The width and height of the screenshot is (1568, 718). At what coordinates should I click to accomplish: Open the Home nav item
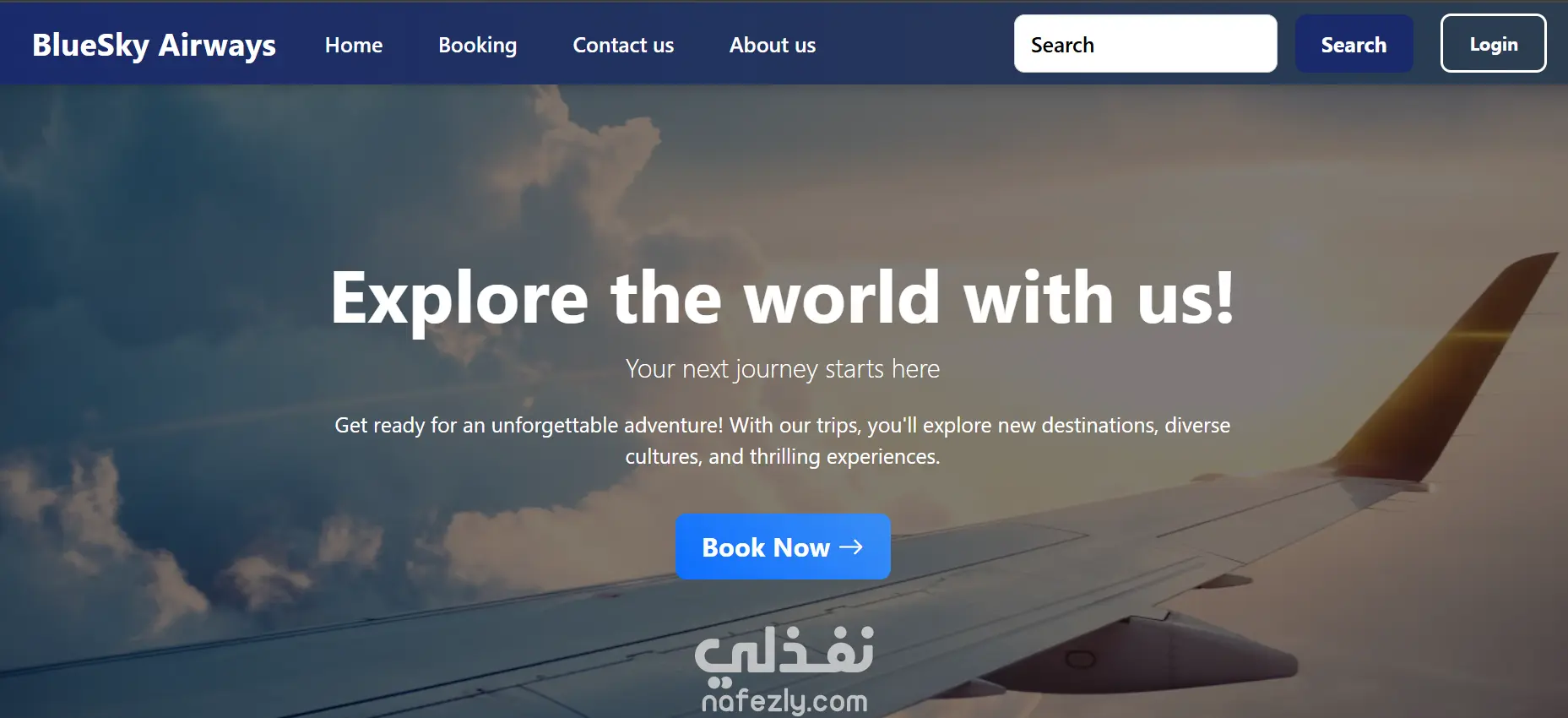tap(354, 45)
